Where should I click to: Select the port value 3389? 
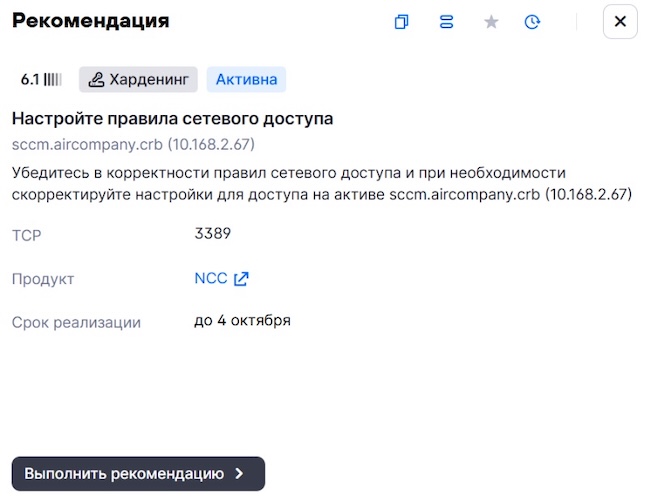click(x=212, y=234)
